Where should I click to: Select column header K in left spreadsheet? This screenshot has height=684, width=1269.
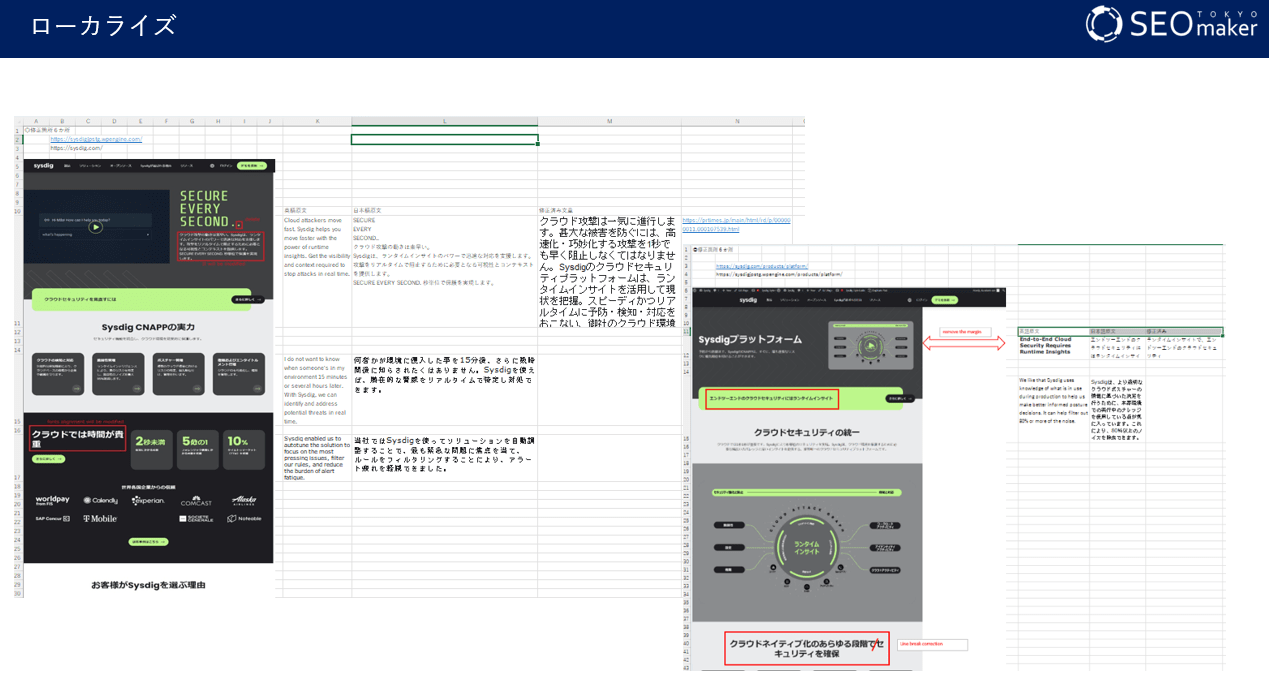point(317,121)
